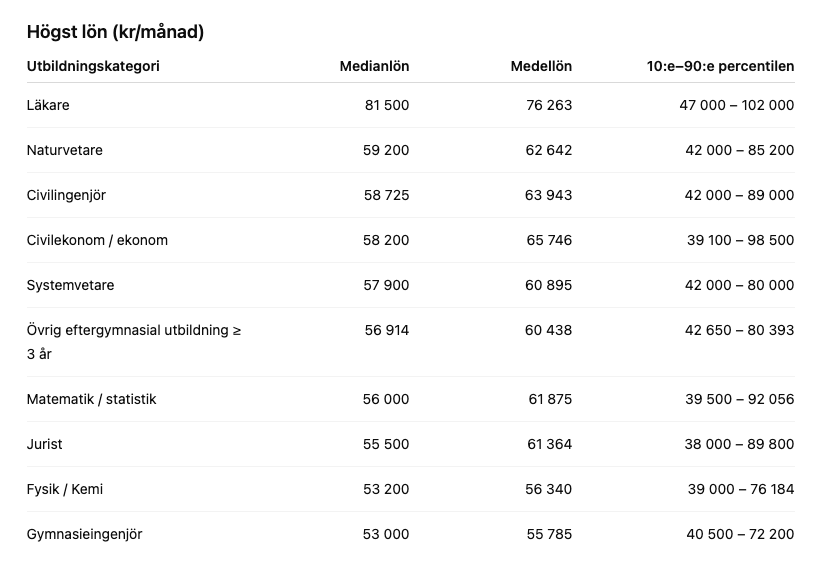
Task: Select Civilekonom mean salary 65 746
Action: (548, 240)
